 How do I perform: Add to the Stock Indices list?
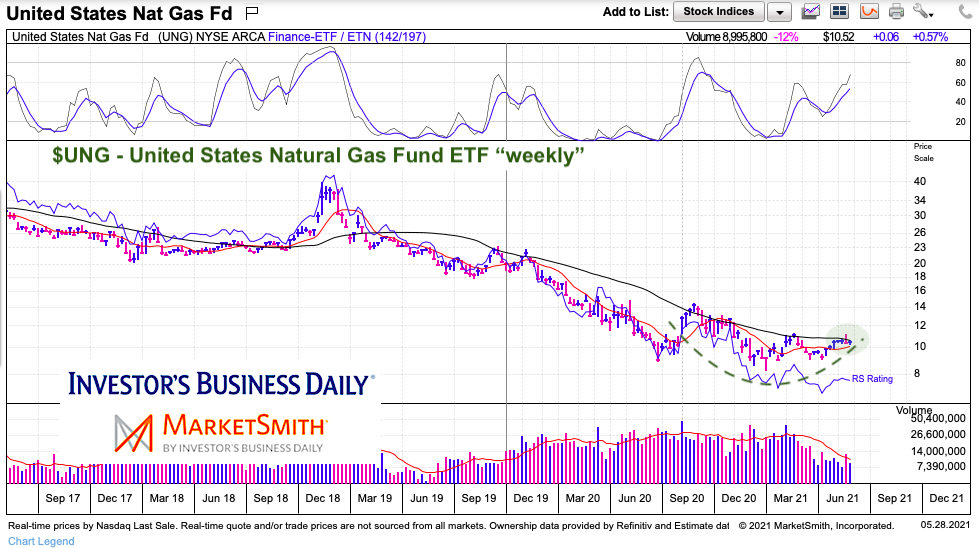point(718,11)
